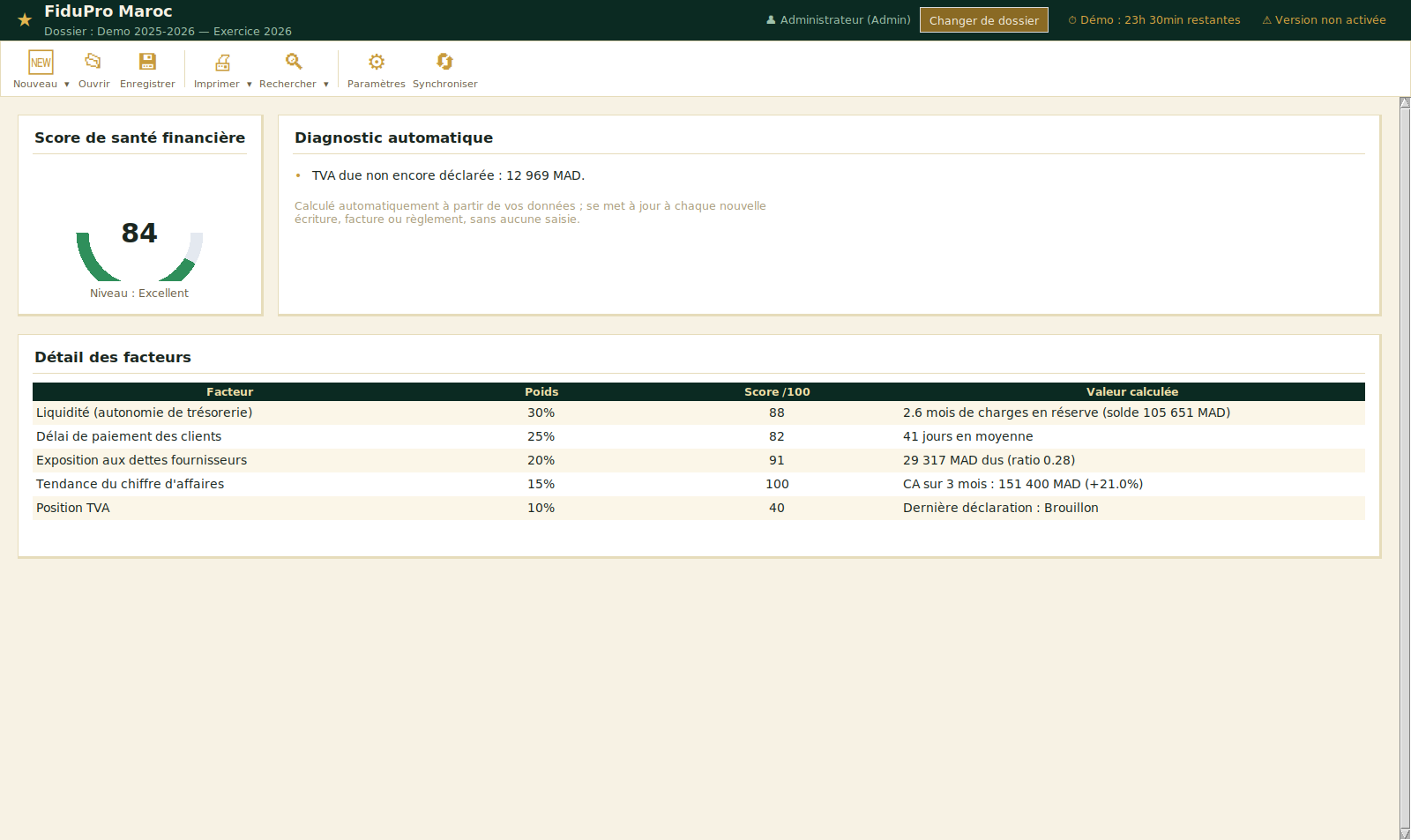Click the Nouveau document icon
Screen dimensions: 1411x840
pos(41,62)
